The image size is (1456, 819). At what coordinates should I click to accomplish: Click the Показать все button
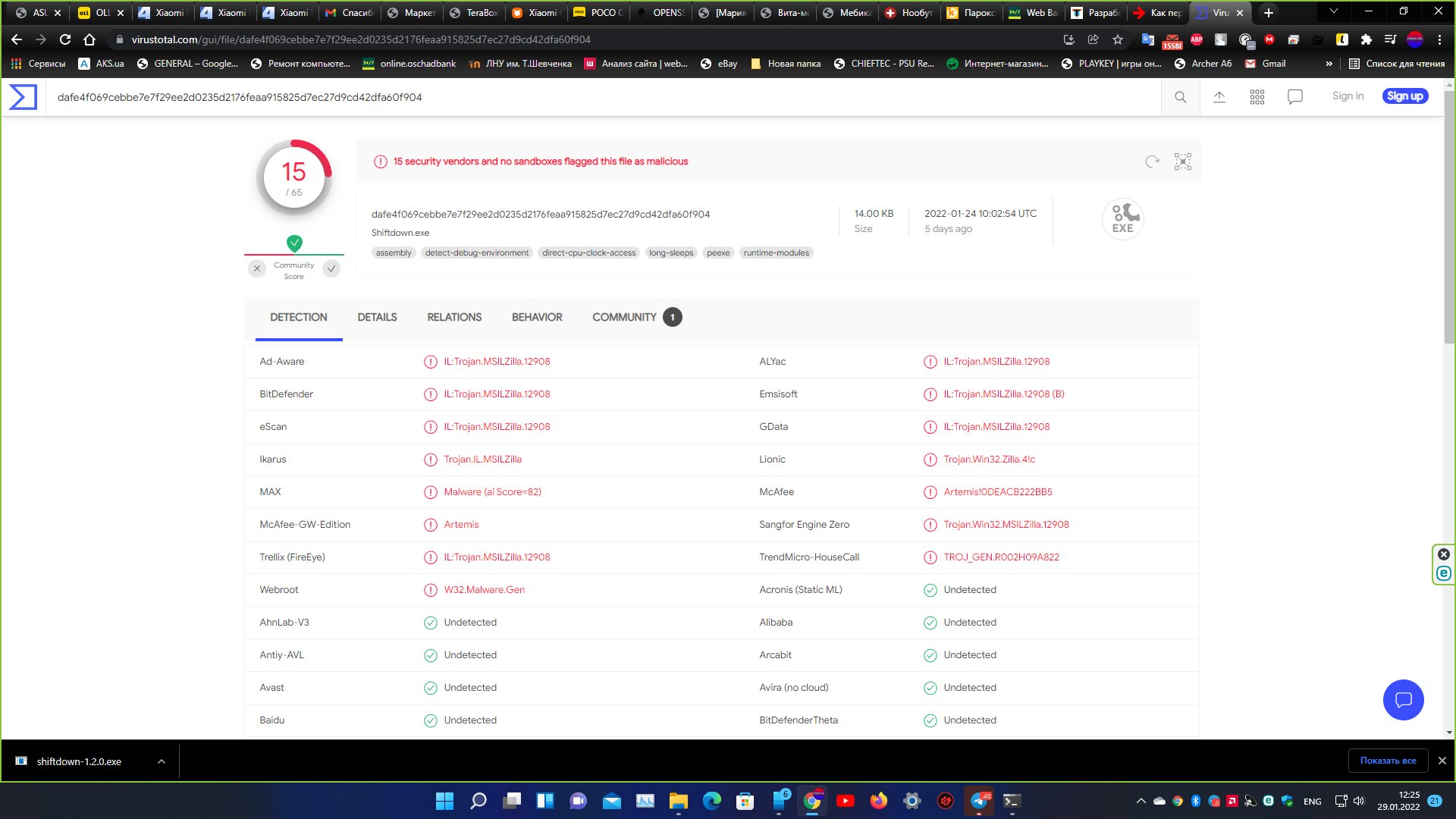[x=1388, y=761]
